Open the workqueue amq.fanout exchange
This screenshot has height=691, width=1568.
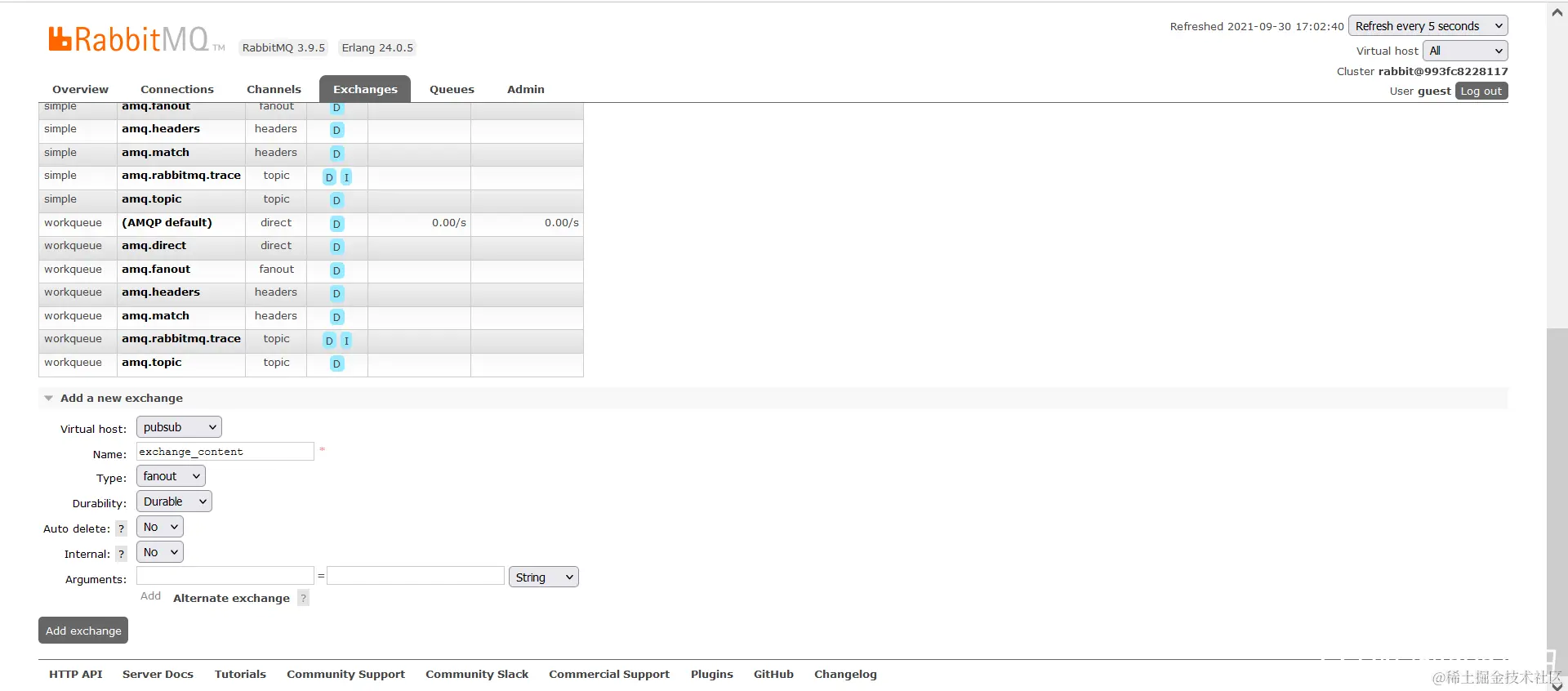pyautogui.click(x=156, y=269)
